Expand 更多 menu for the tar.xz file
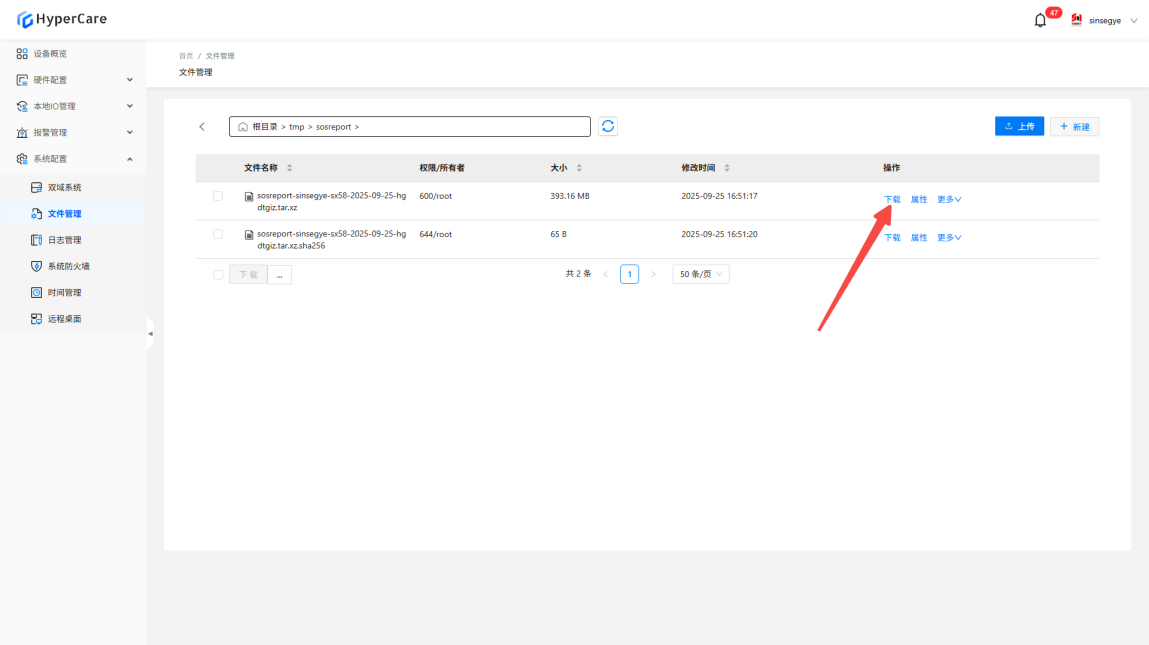Viewport: 1149px width, 645px height. click(949, 199)
